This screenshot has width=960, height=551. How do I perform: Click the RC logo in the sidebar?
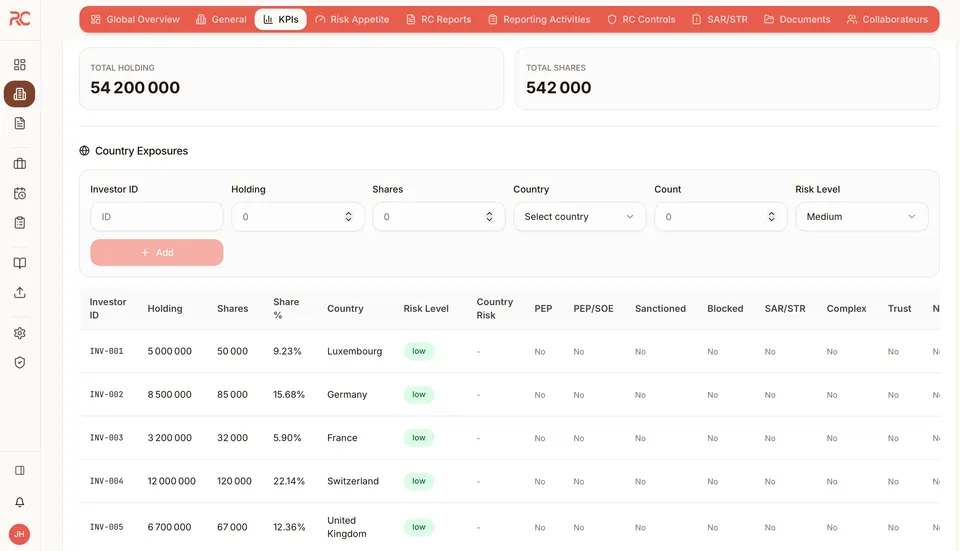(20, 18)
